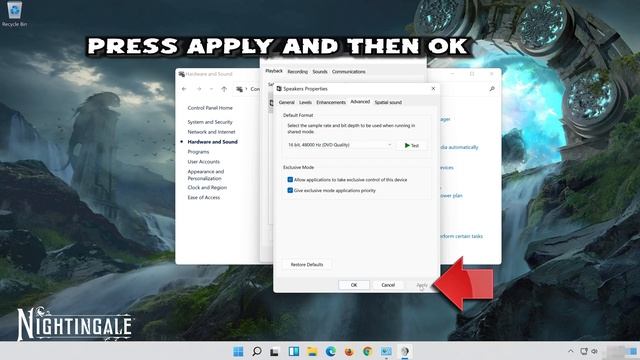This screenshot has width=640, height=360.
Task: Open Clock and Region category
Action: coord(207,188)
